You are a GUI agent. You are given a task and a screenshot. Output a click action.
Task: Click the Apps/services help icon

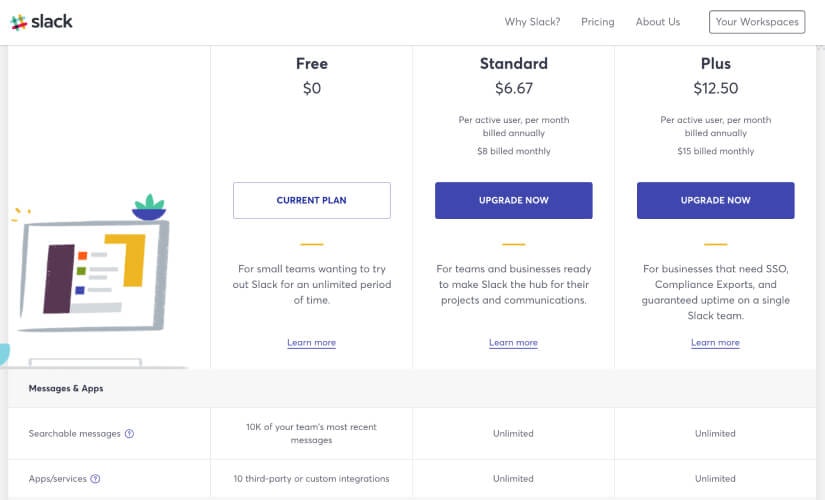pyautogui.click(x=96, y=479)
